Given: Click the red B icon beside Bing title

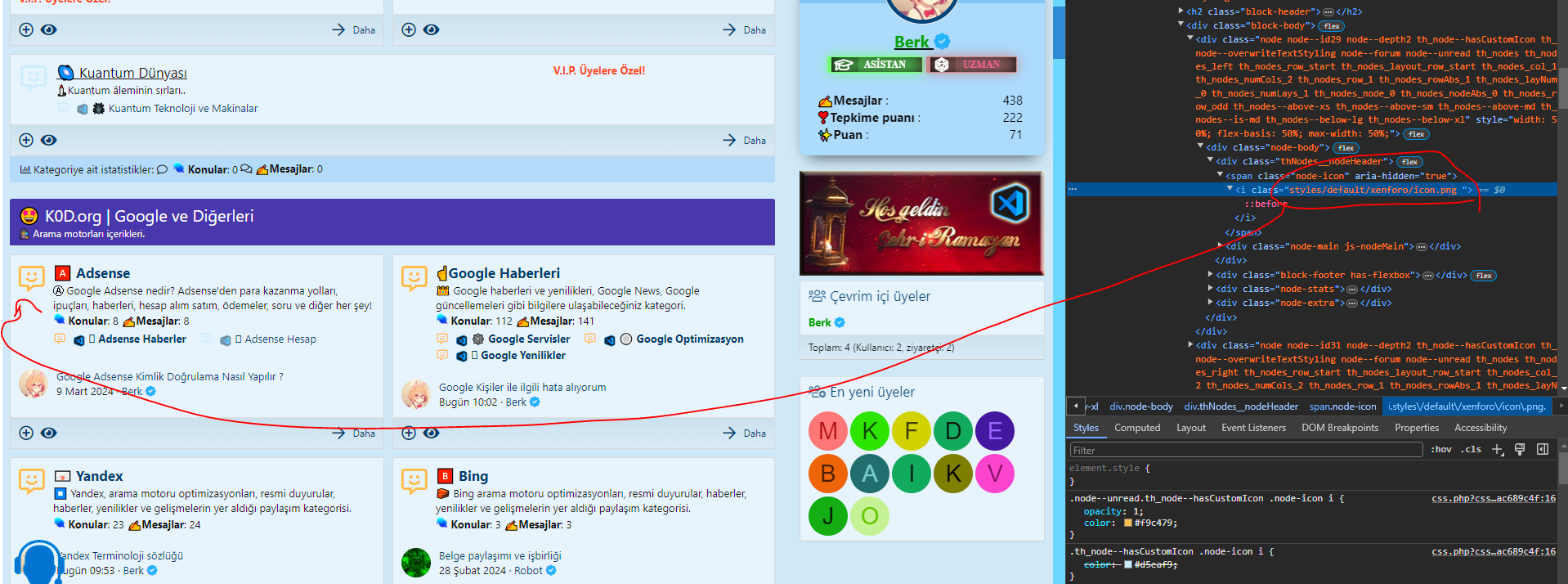Looking at the screenshot, I should (x=446, y=476).
